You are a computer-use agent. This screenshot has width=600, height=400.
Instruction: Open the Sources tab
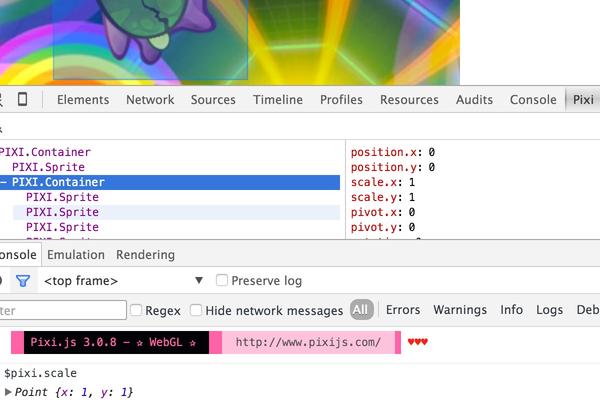pyautogui.click(x=213, y=100)
